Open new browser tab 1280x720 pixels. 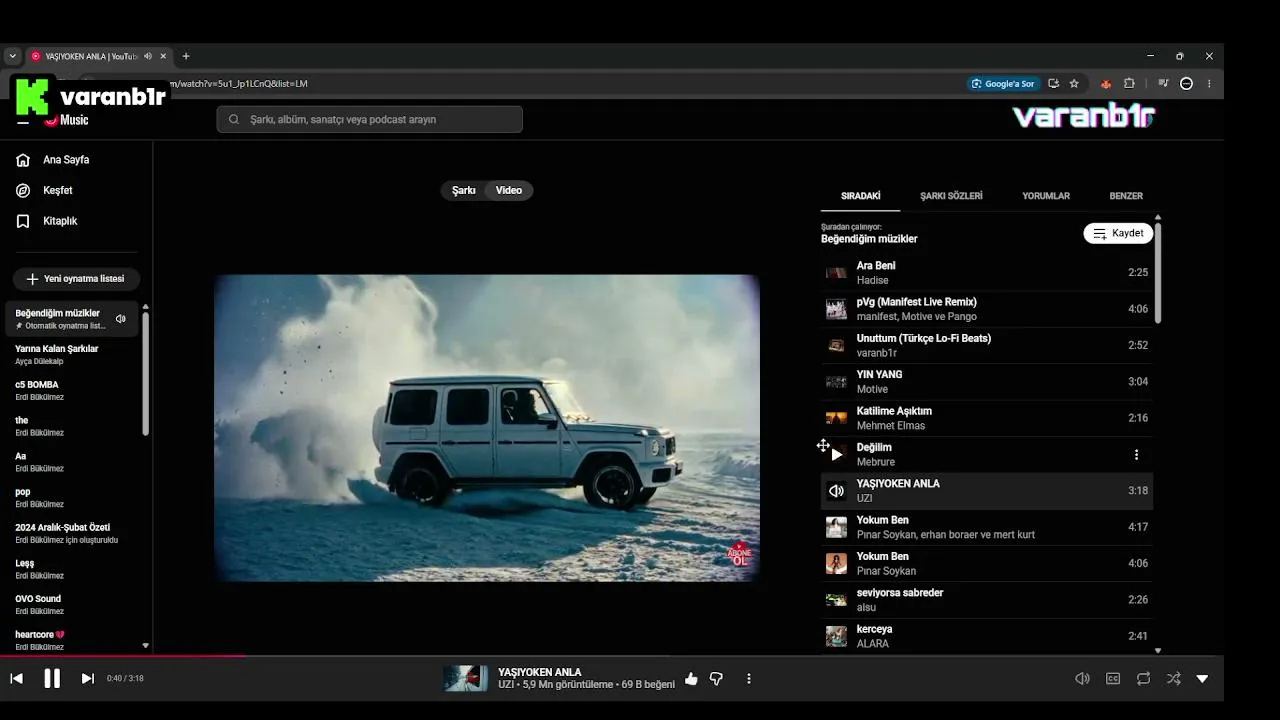click(x=186, y=56)
